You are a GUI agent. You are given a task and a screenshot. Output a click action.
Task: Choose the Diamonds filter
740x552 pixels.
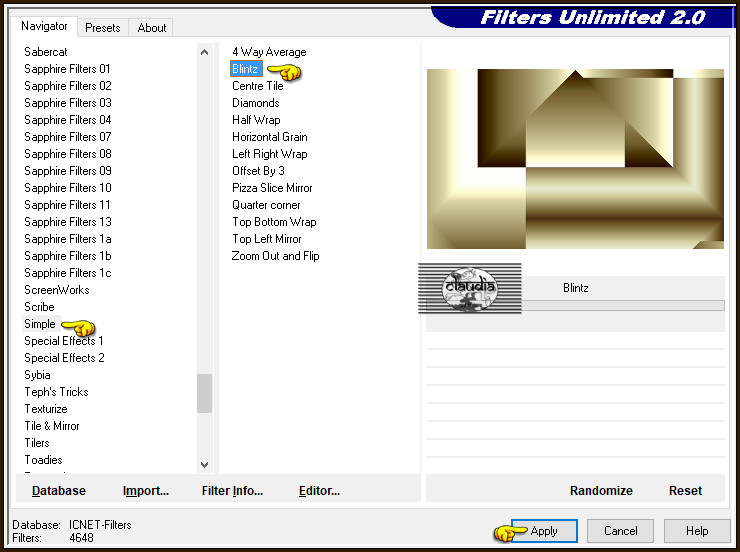pyautogui.click(x=255, y=103)
